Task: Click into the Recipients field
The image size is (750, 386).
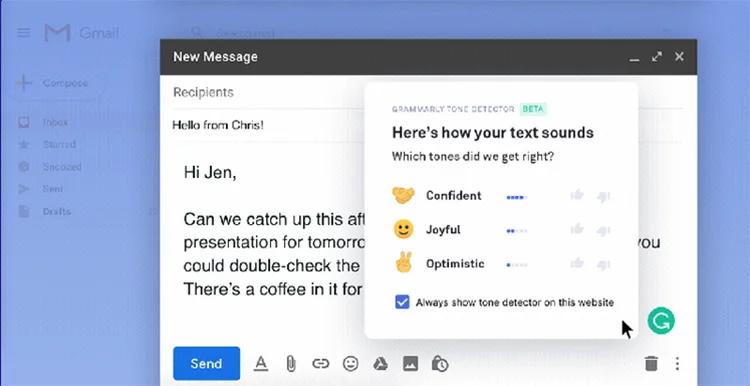Action: tap(268, 92)
